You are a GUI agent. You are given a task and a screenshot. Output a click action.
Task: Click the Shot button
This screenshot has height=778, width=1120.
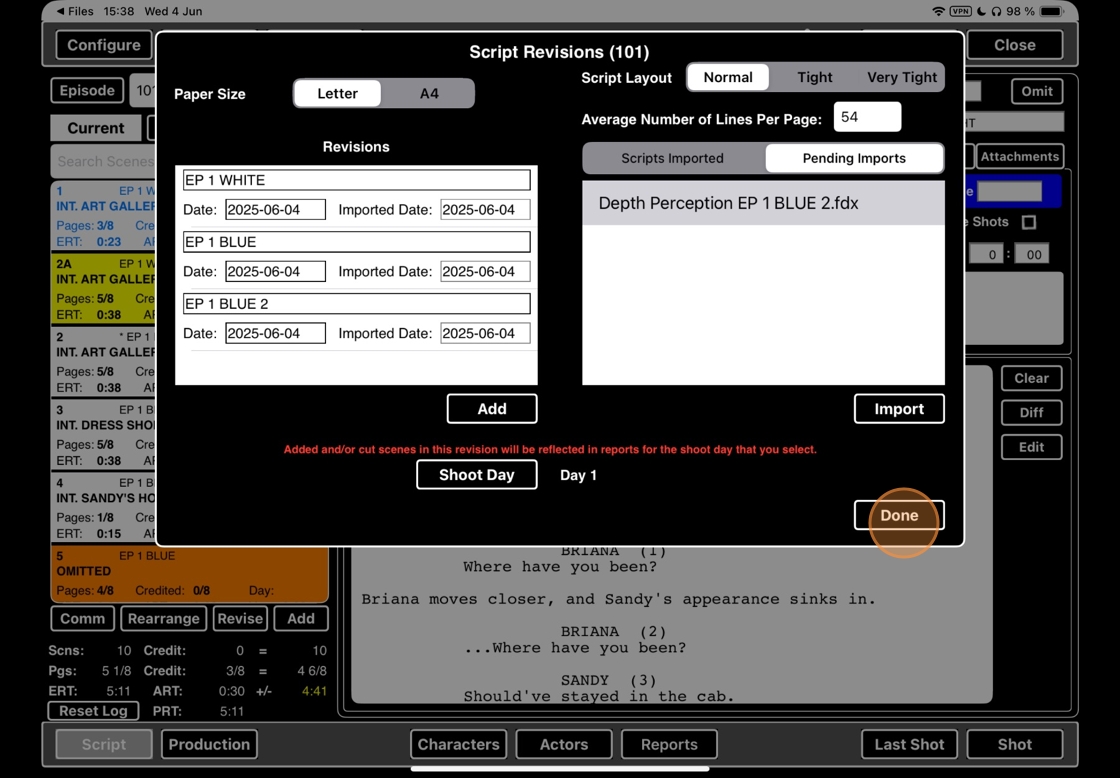[x=1014, y=744]
